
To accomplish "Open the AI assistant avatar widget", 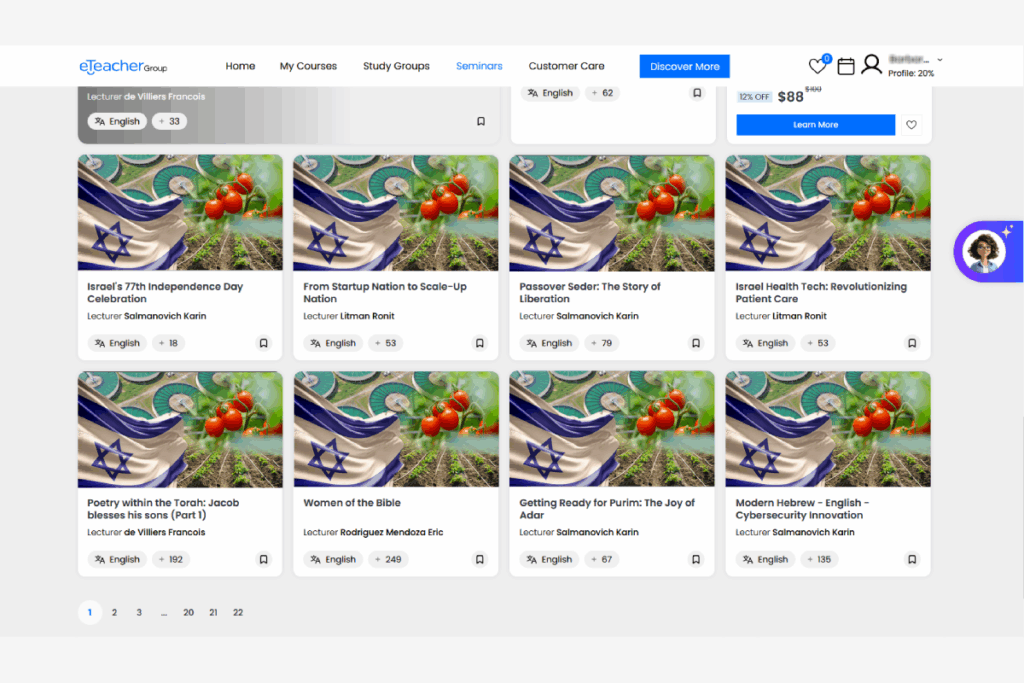I will click(985, 251).
